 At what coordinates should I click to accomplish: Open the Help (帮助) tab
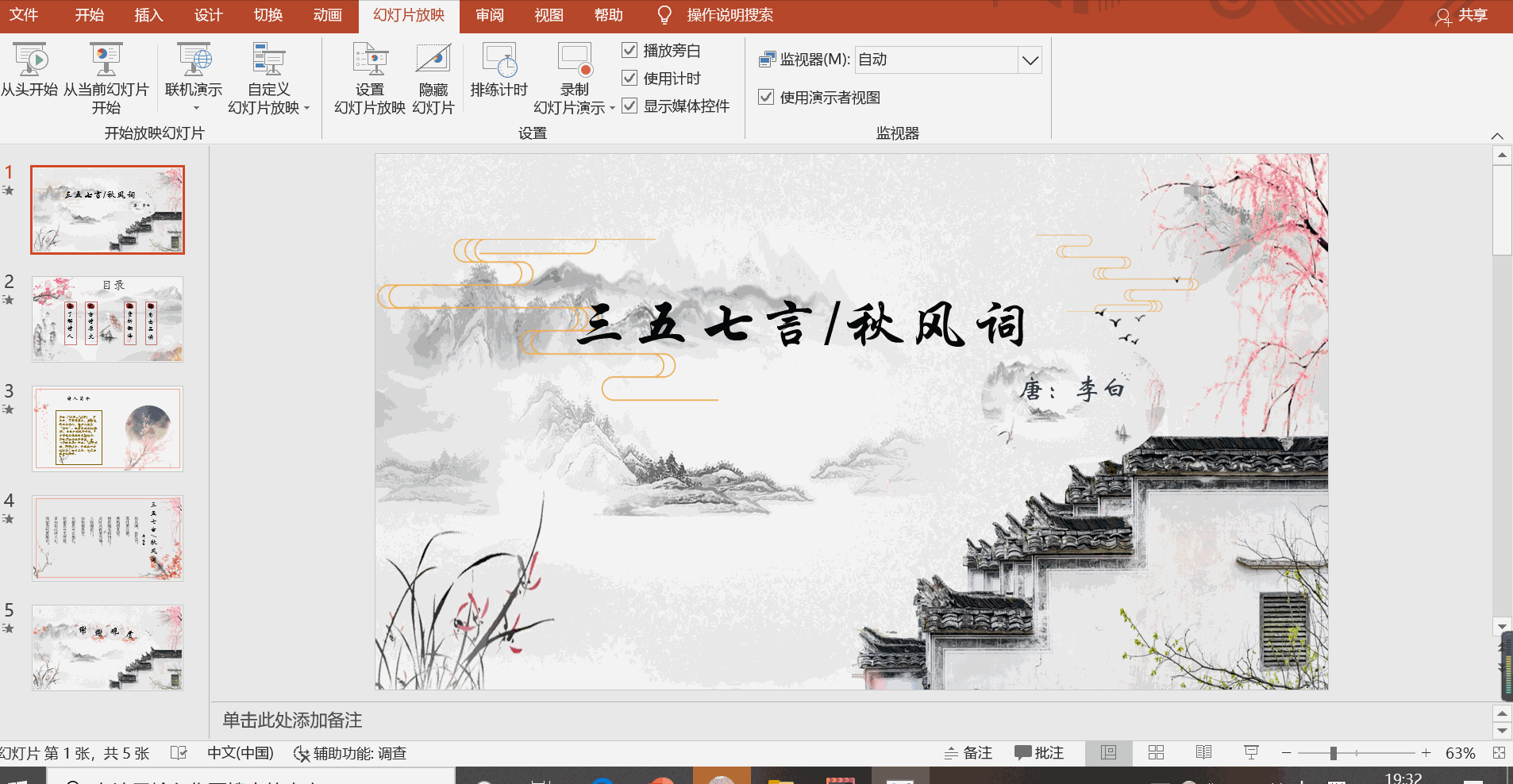click(x=608, y=15)
